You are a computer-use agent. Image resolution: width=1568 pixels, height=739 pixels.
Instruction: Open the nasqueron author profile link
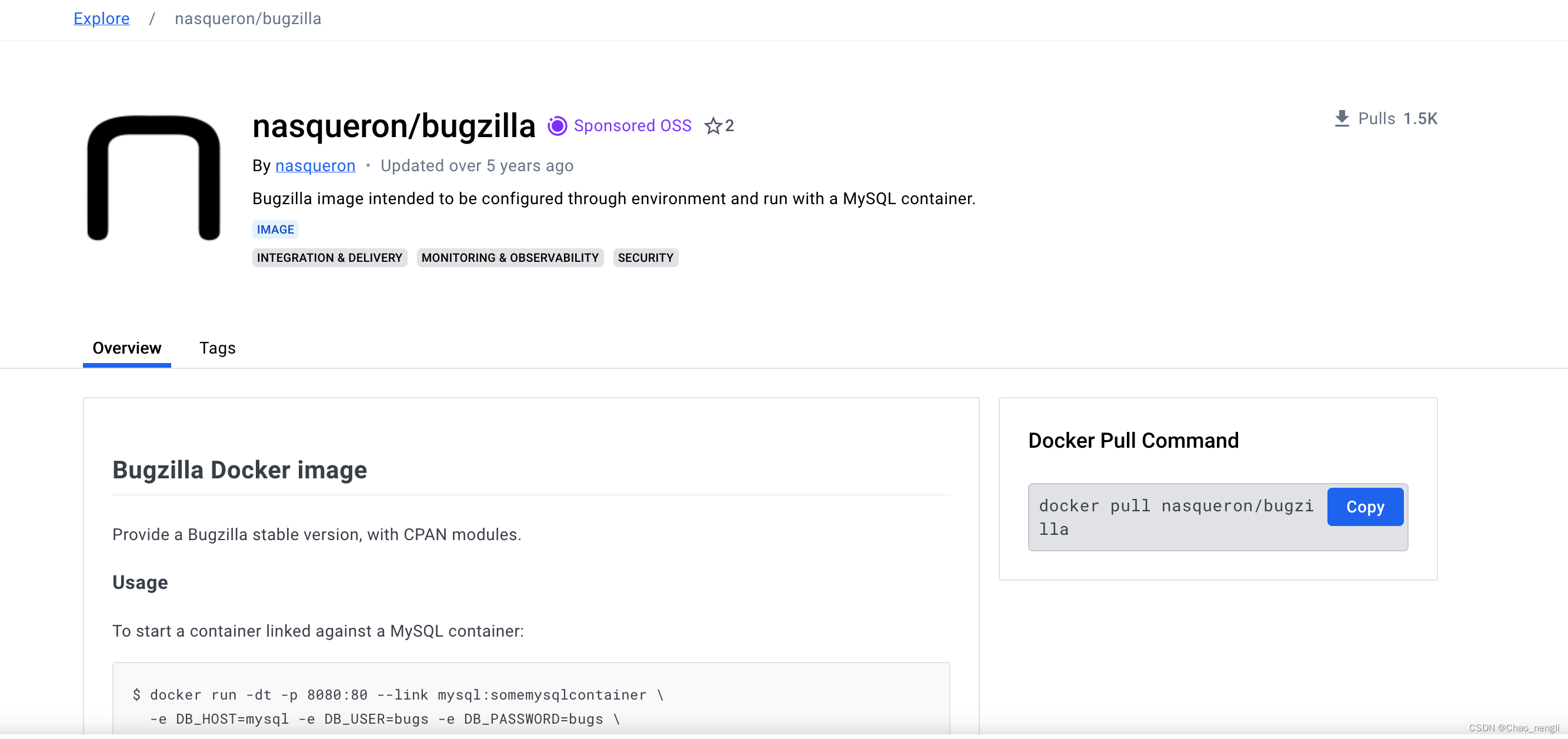315,165
